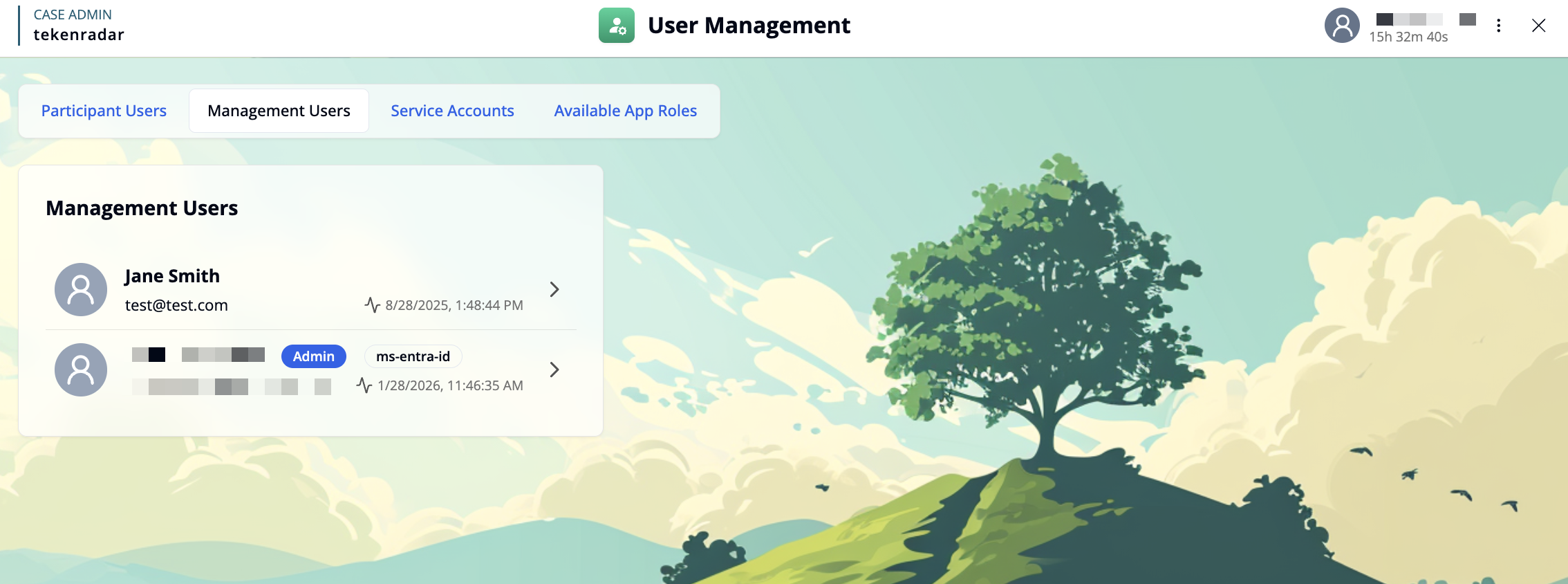
Task: Click the 8/28/2025, 1:48:44 PM timestamp
Action: pos(454,305)
